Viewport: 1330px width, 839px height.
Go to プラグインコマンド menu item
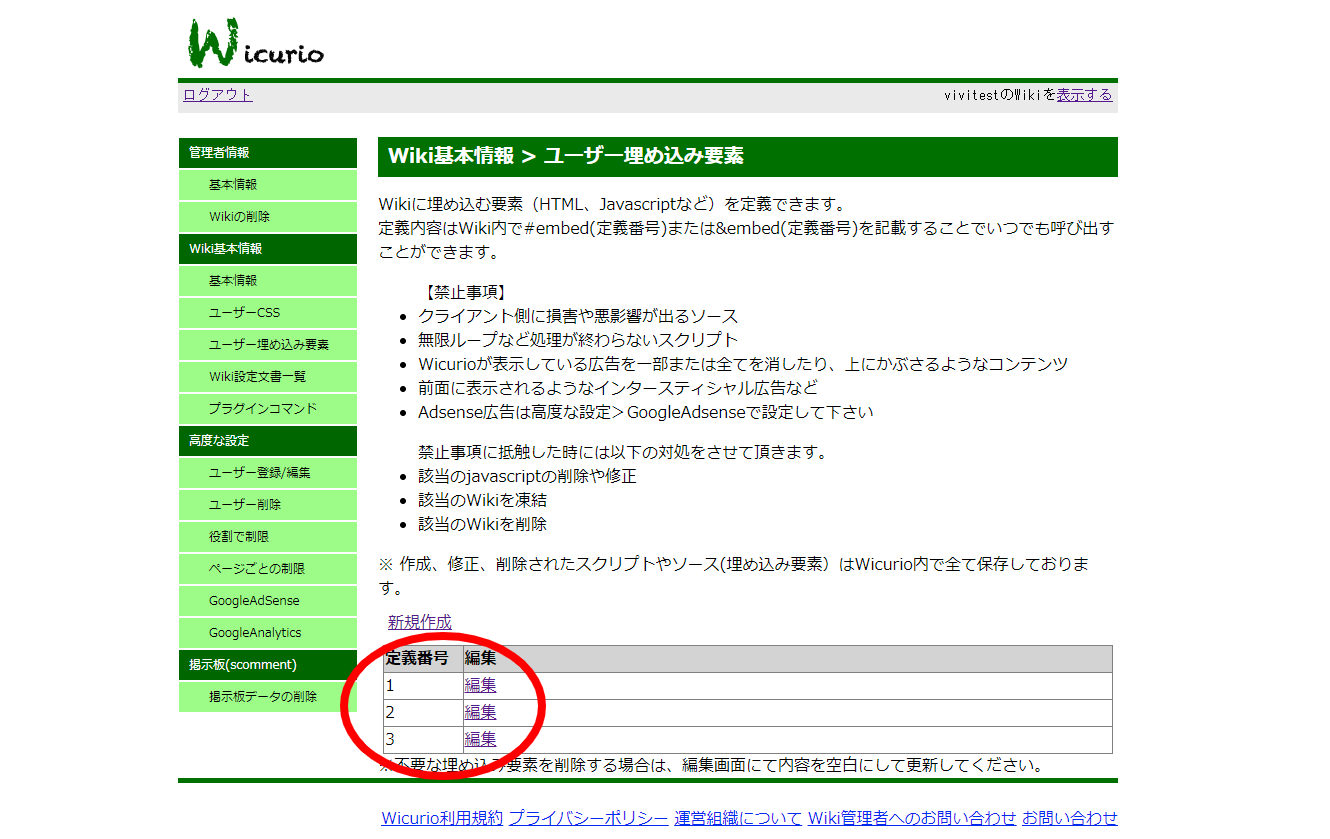pos(262,409)
